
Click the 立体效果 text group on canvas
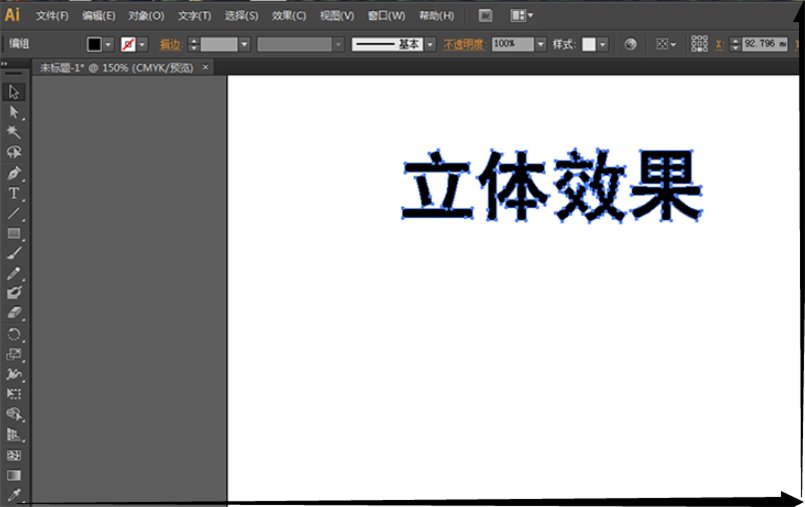pyautogui.click(x=552, y=186)
